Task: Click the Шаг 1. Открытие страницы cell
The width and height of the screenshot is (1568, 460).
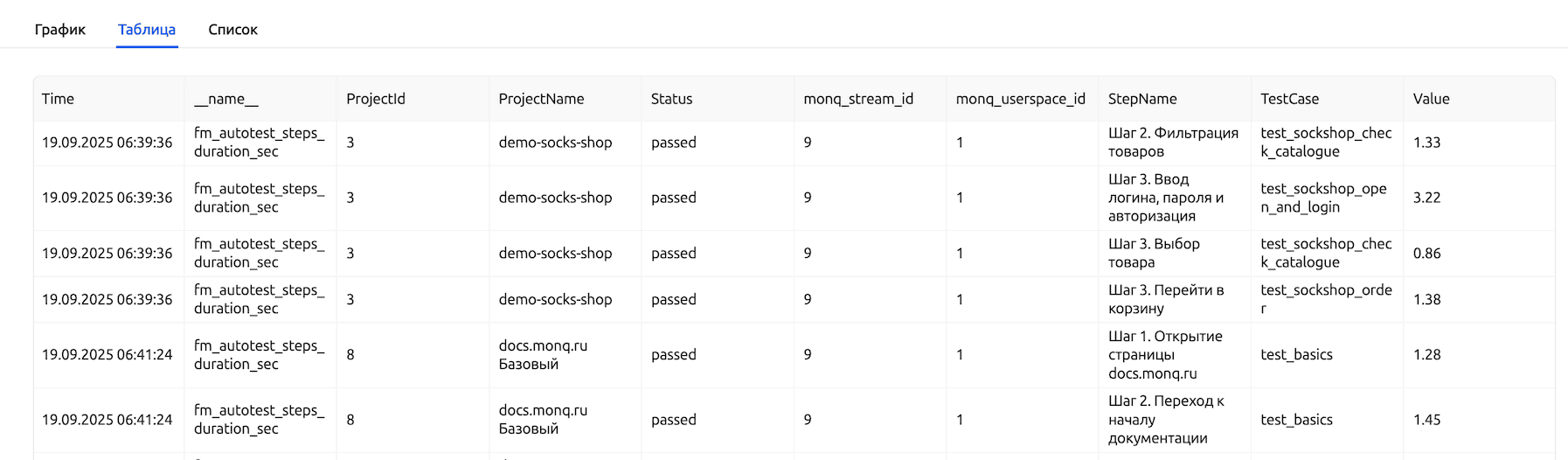Action: [1165, 354]
